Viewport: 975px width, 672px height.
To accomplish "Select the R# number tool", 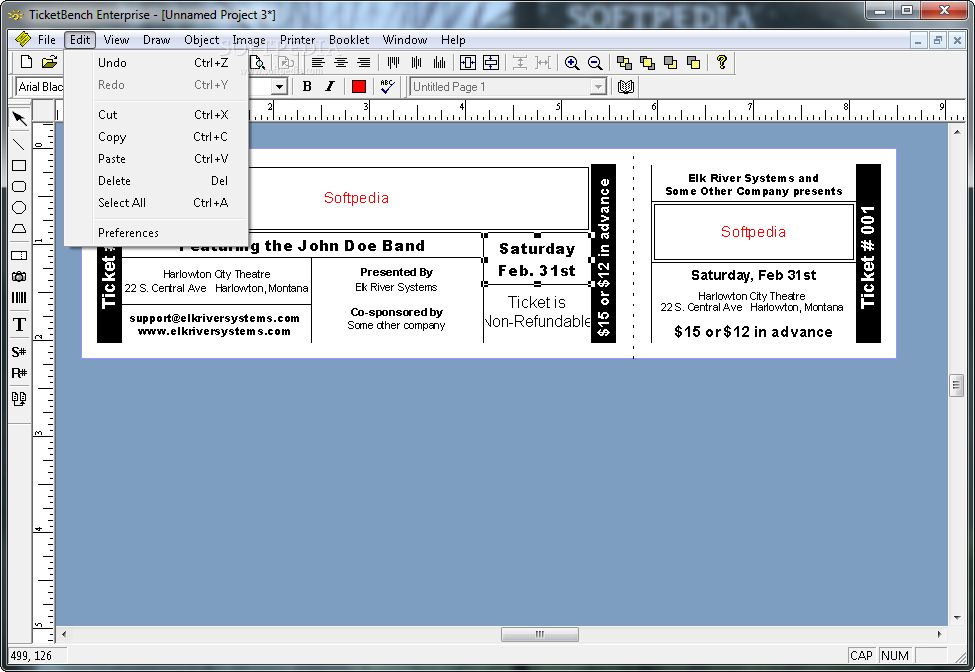I will point(19,373).
